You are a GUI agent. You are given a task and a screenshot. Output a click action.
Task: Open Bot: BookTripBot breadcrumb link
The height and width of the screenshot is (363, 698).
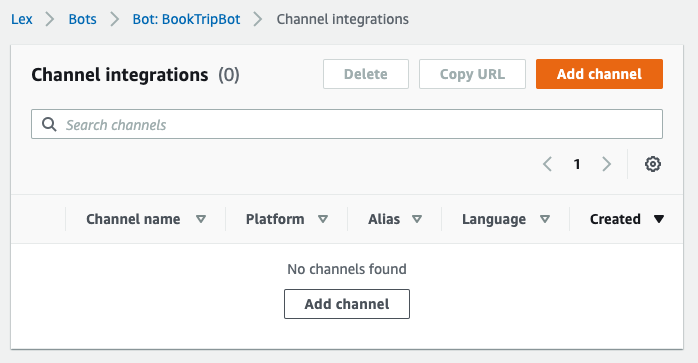[x=186, y=19]
